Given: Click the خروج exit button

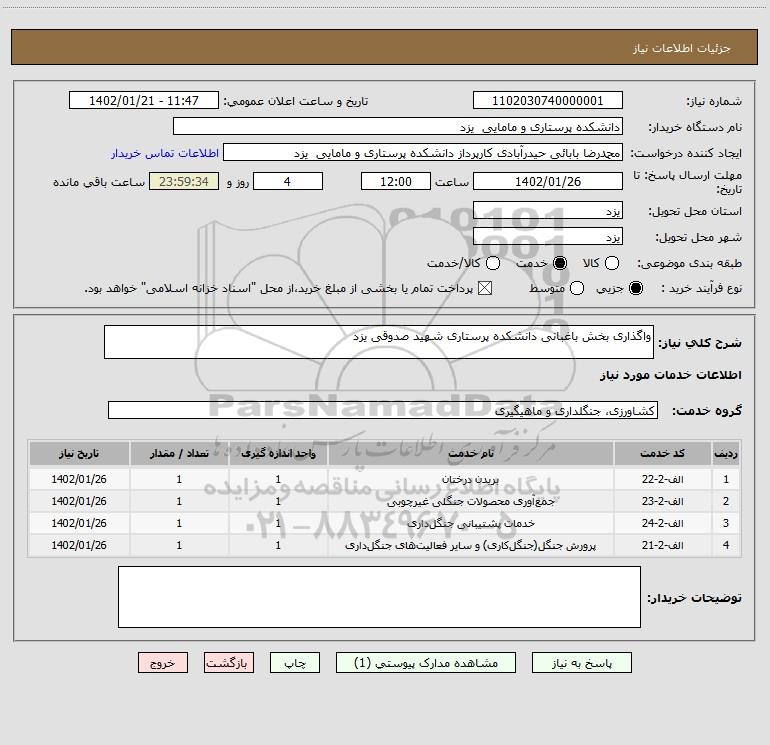Looking at the screenshot, I should [163, 663].
